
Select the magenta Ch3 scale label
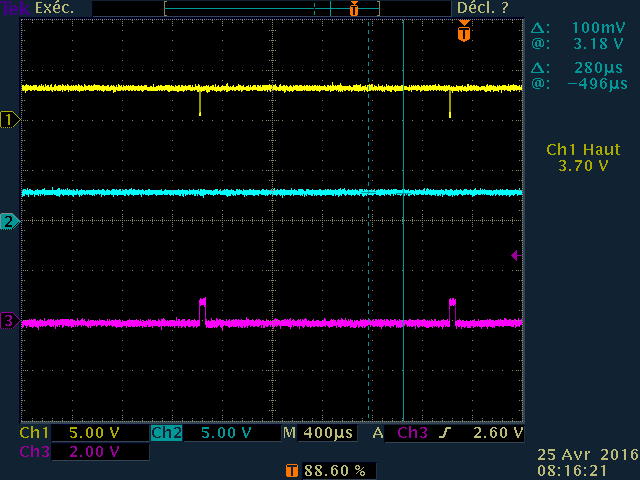point(34,452)
